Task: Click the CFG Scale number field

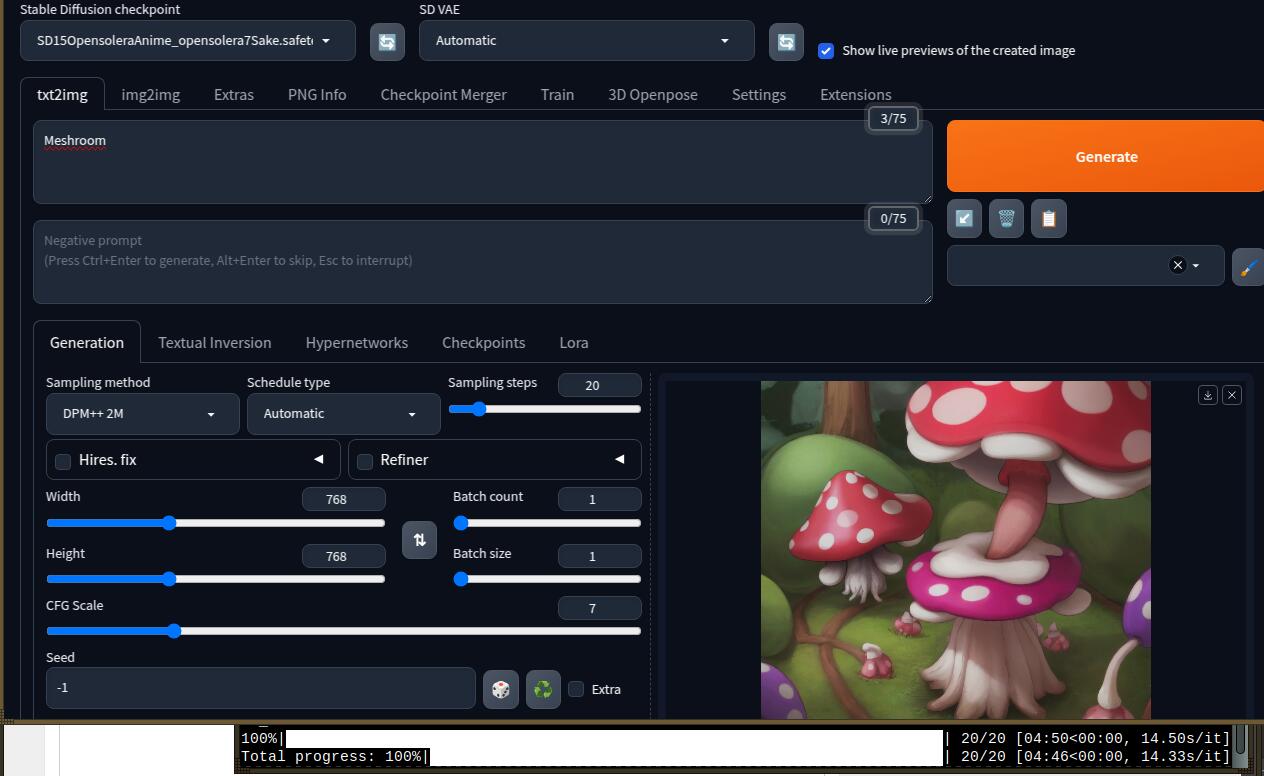Action: (x=599, y=608)
